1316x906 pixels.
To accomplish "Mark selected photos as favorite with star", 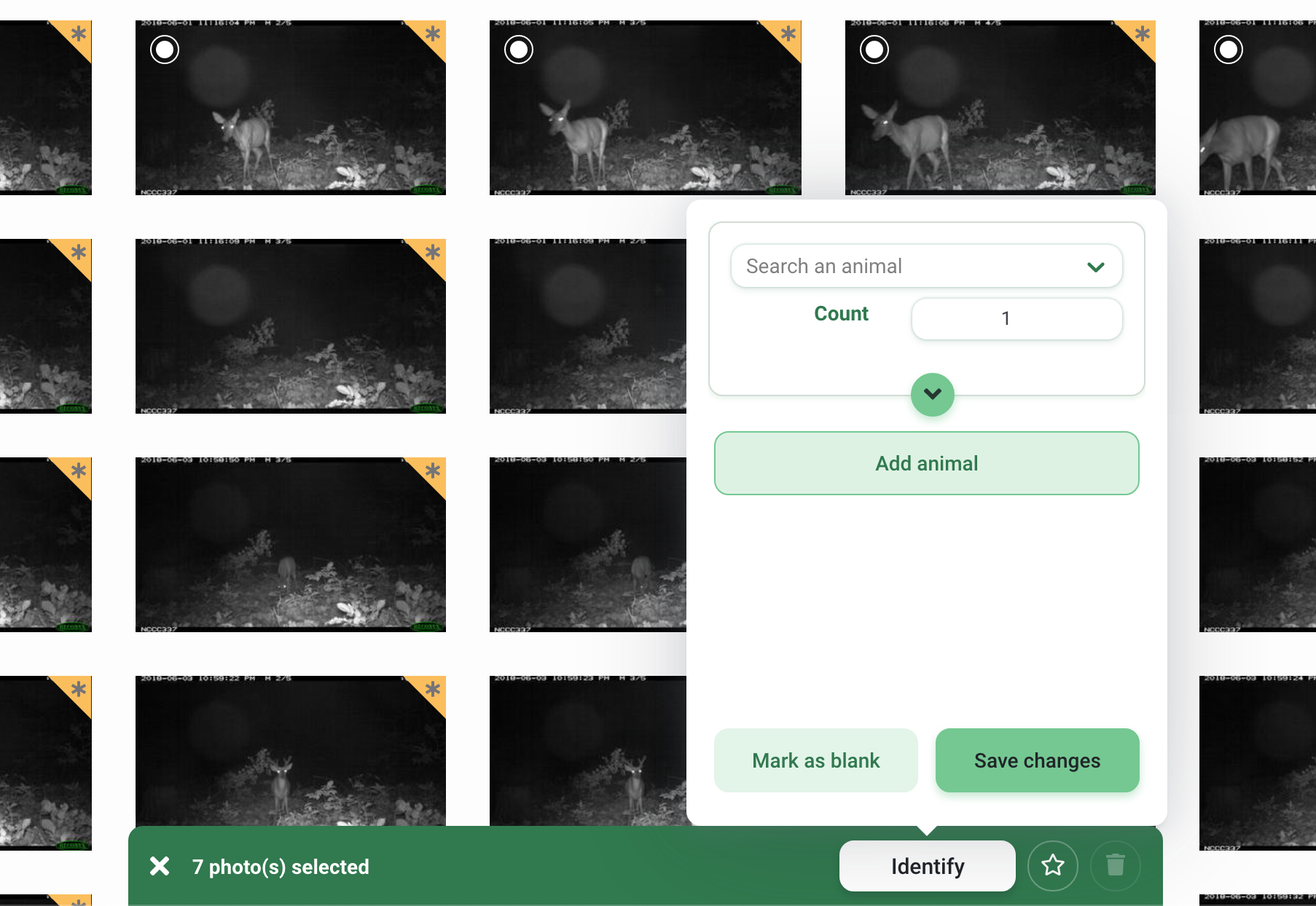I will (x=1053, y=865).
